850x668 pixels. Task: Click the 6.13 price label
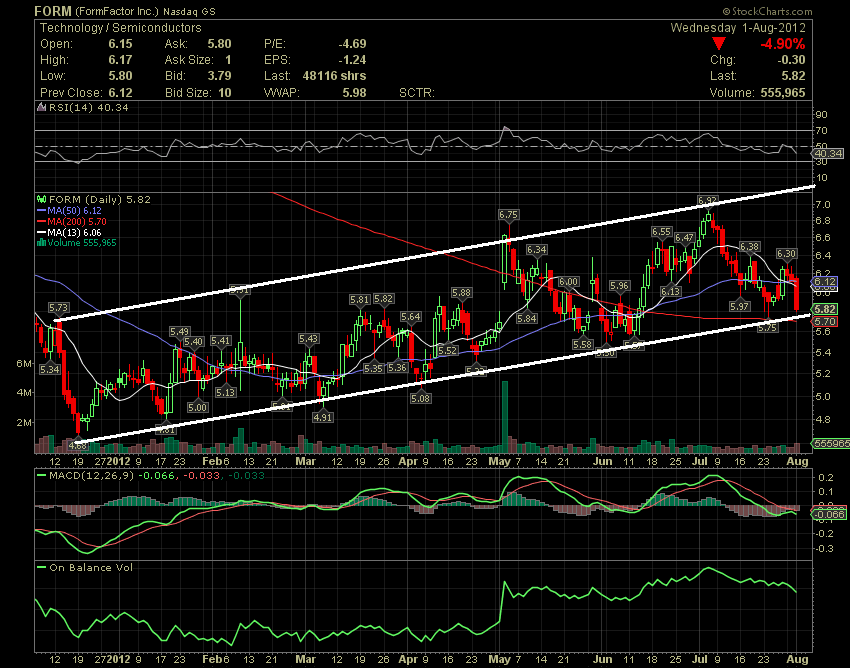coord(671,291)
